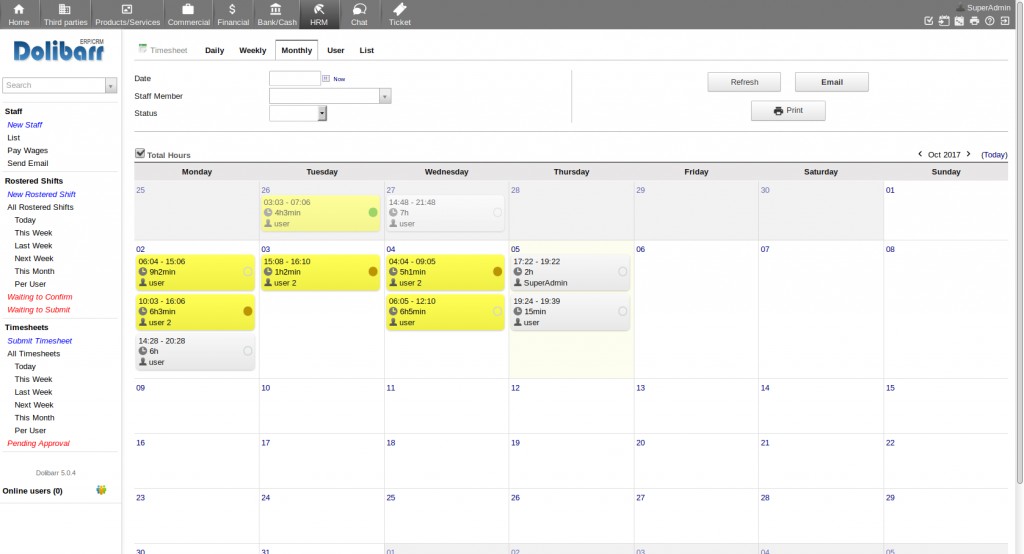Open Waiting to Confirm link
The image size is (1024, 554).
coord(40,297)
